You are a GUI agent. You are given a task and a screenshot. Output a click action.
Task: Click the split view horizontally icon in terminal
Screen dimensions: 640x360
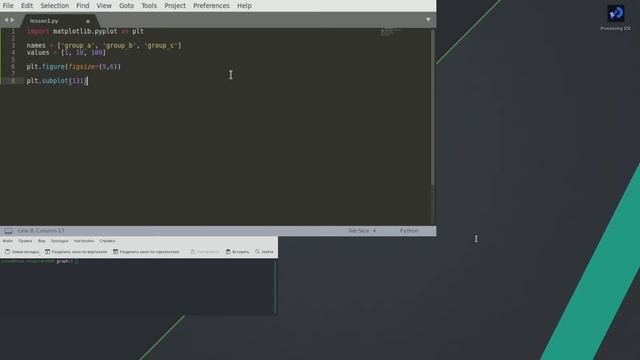pyautogui.click(x=116, y=252)
